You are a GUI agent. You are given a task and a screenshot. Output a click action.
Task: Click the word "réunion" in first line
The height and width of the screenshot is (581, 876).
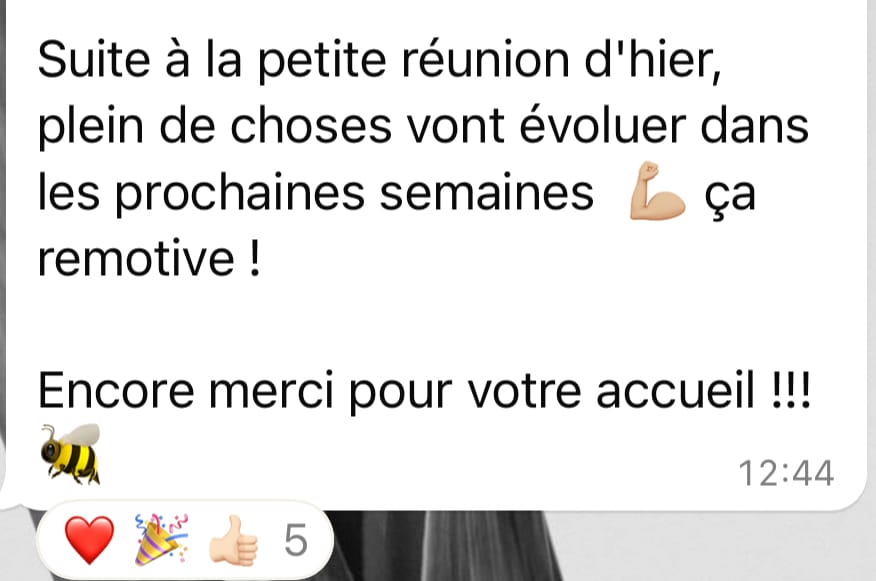point(485,59)
